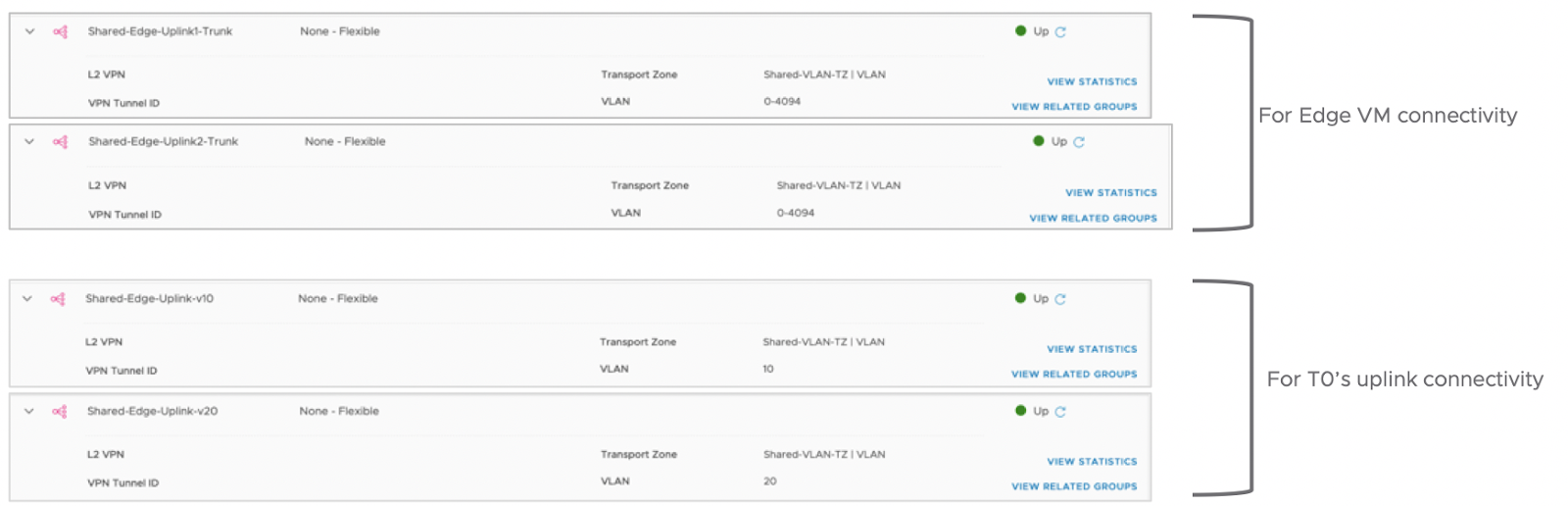The height and width of the screenshot is (506, 1568).
Task: Refresh status of Shared-Edge-Uplink-v20
Action: (1060, 412)
